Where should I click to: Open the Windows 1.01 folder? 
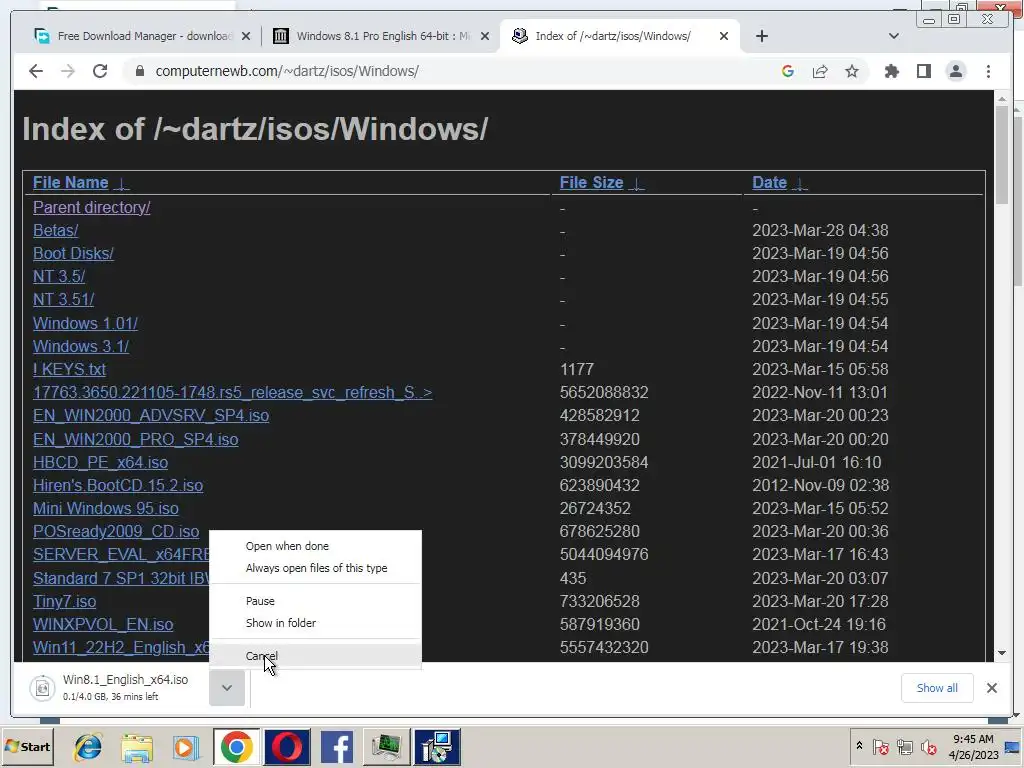click(x=86, y=323)
